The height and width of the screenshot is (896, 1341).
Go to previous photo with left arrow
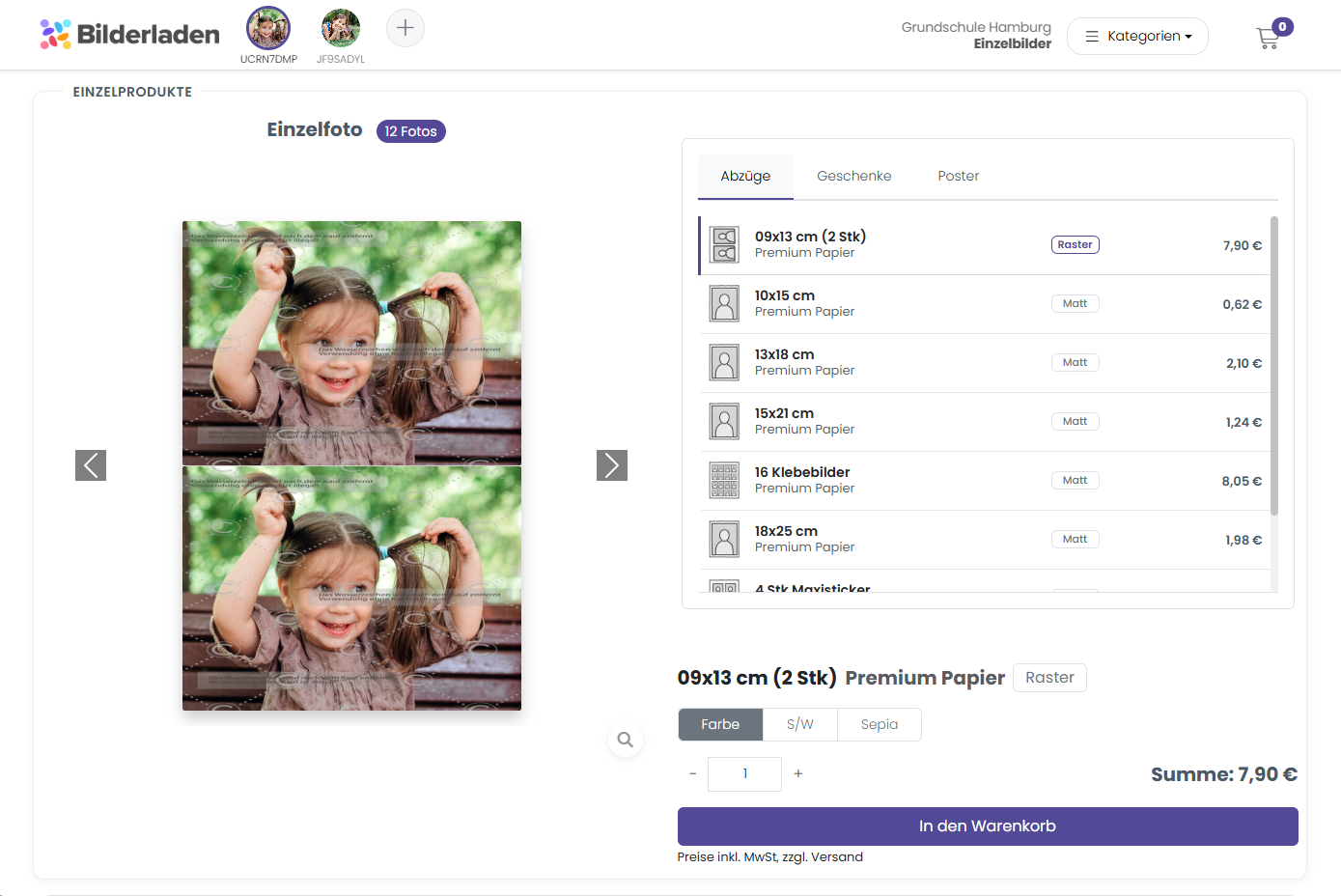click(x=91, y=465)
